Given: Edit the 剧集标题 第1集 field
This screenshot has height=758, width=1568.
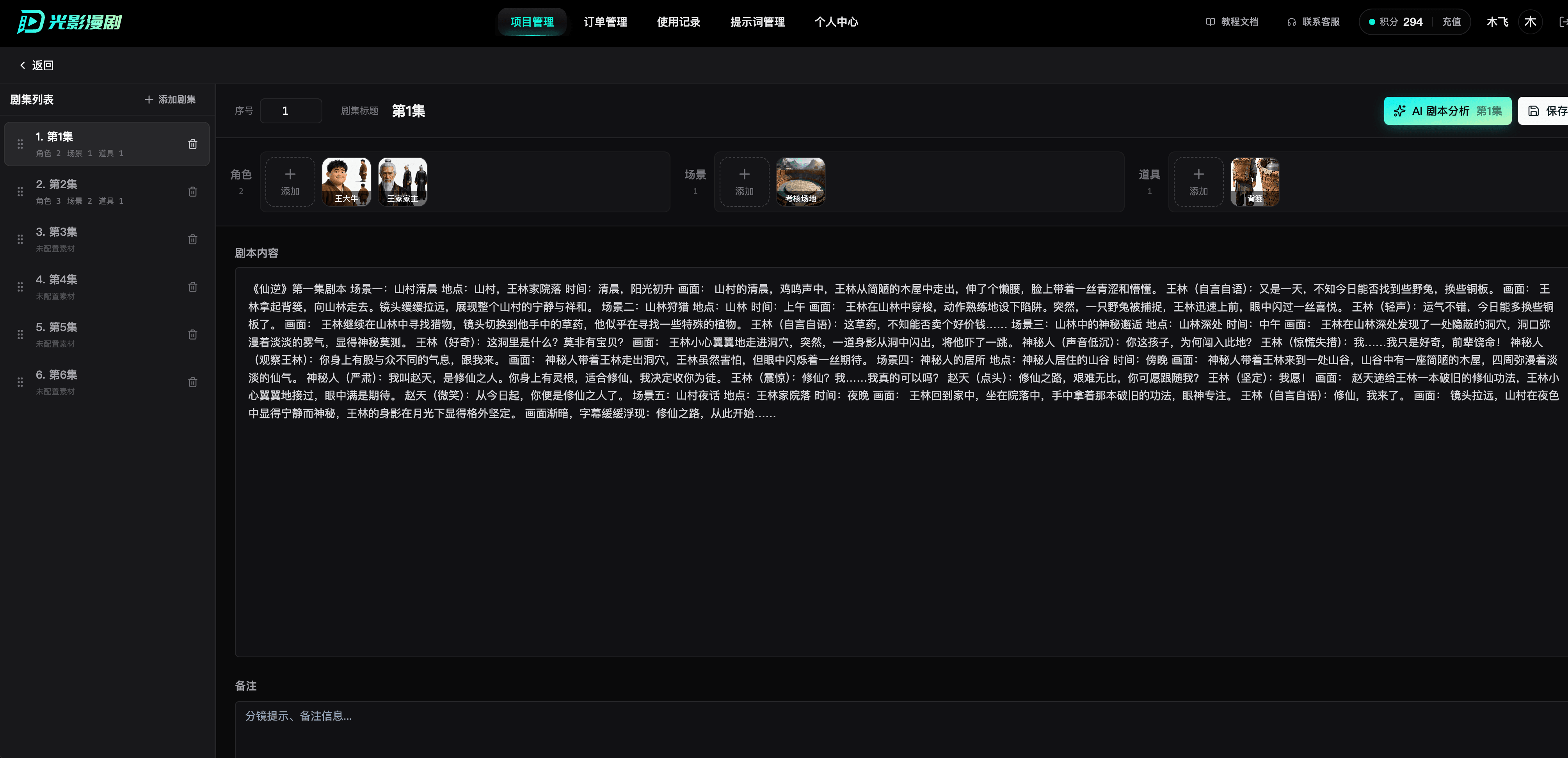Looking at the screenshot, I should (x=409, y=111).
